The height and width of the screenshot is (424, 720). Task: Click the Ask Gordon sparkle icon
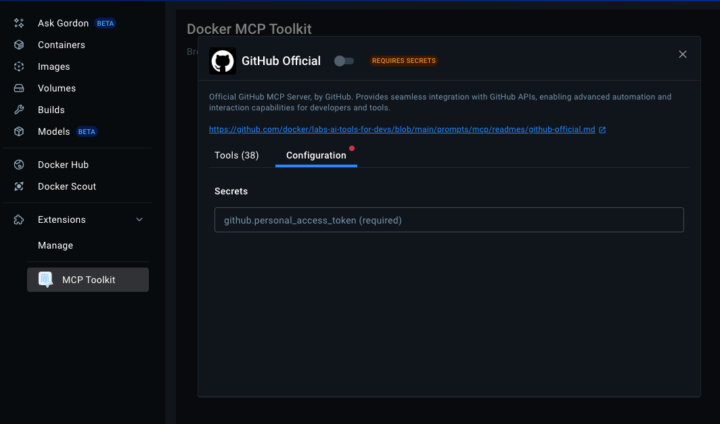pos(19,23)
